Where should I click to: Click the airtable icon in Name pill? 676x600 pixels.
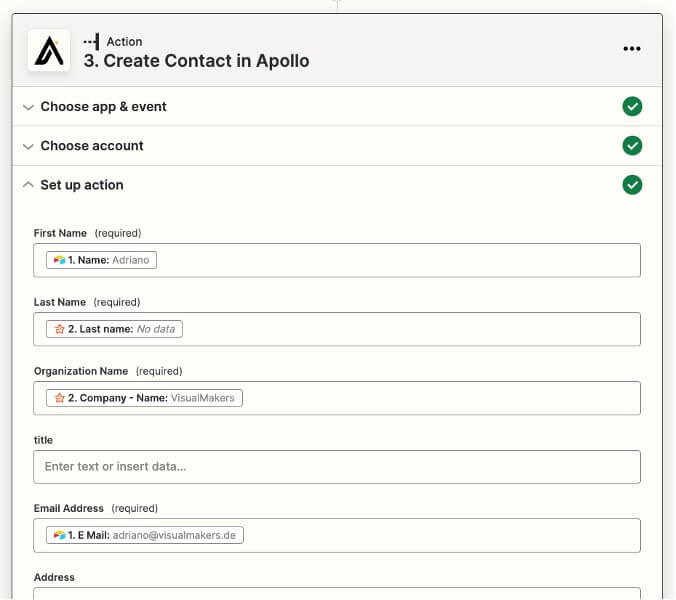pos(59,260)
